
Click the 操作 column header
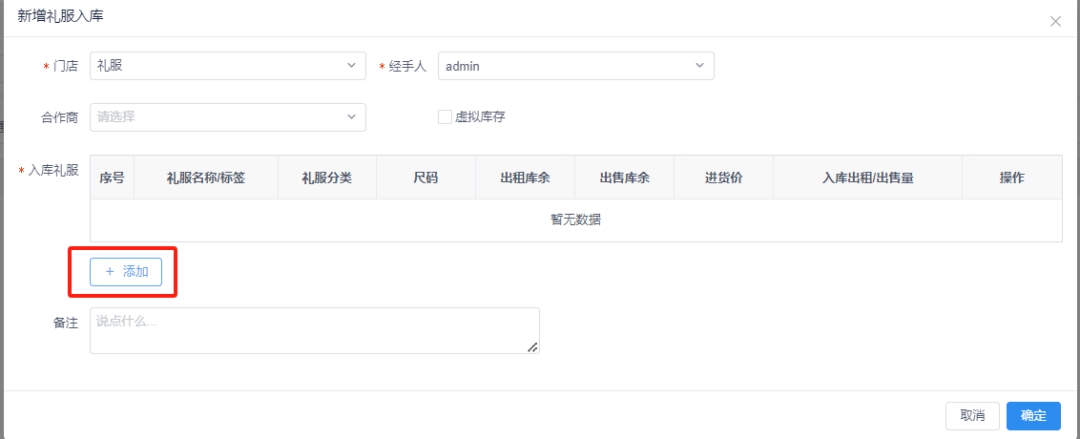click(x=1012, y=177)
